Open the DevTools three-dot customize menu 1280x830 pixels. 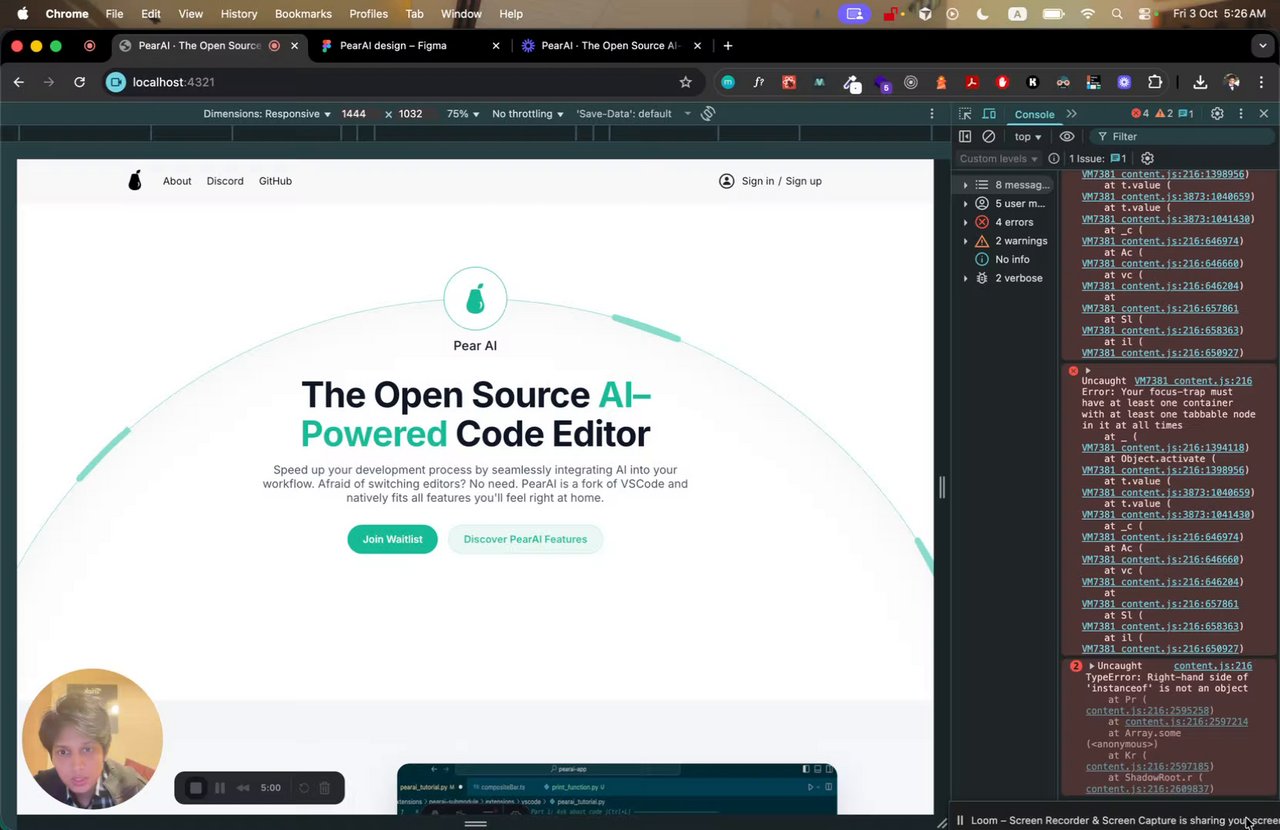tap(1241, 114)
